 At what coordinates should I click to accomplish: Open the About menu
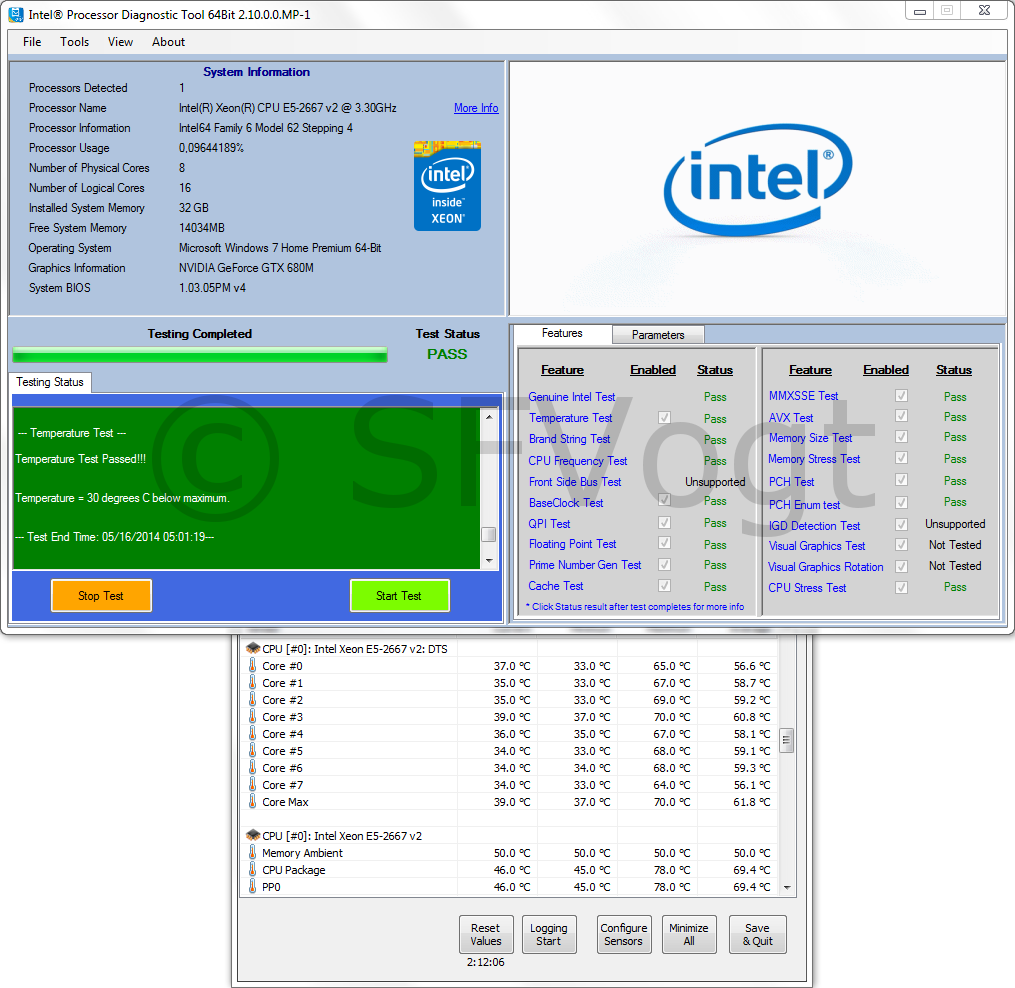click(168, 42)
